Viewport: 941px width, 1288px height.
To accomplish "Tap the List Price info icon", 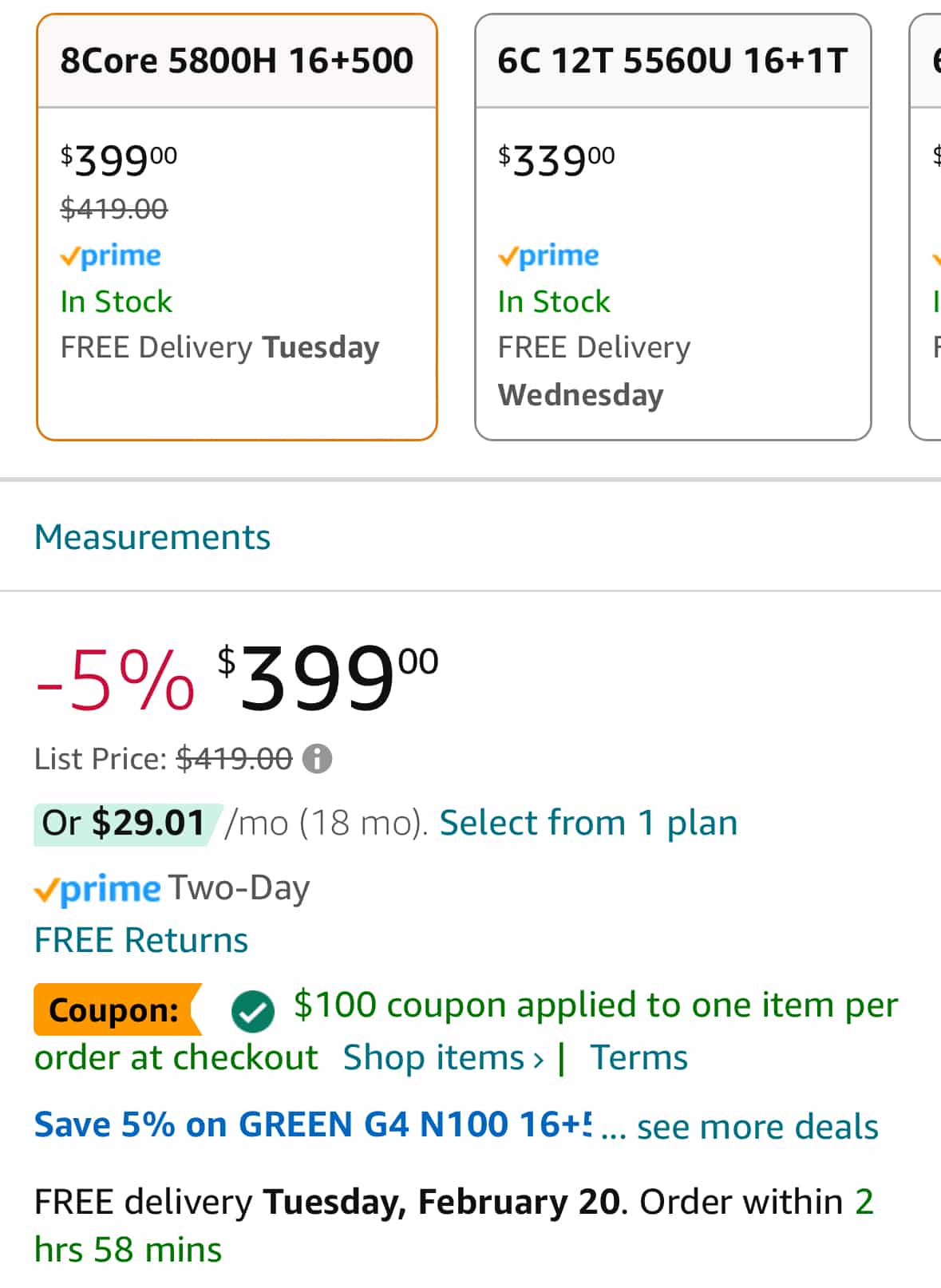I will coord(317,758).
